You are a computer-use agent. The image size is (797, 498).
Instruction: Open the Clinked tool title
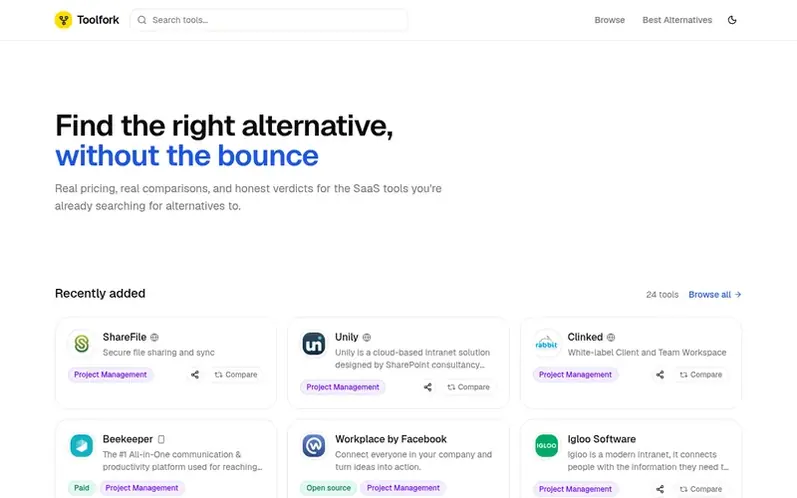pyautogui.click(x=585, y=337)
